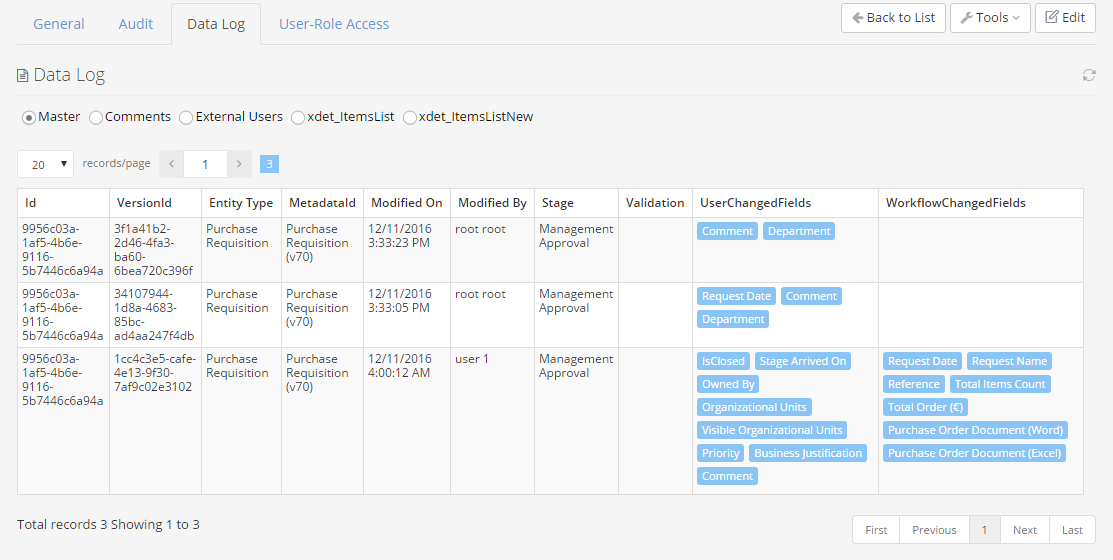This screenshot has height=560, width=1113.
Task: Select the Master radio button
Action: coord(29,117)
